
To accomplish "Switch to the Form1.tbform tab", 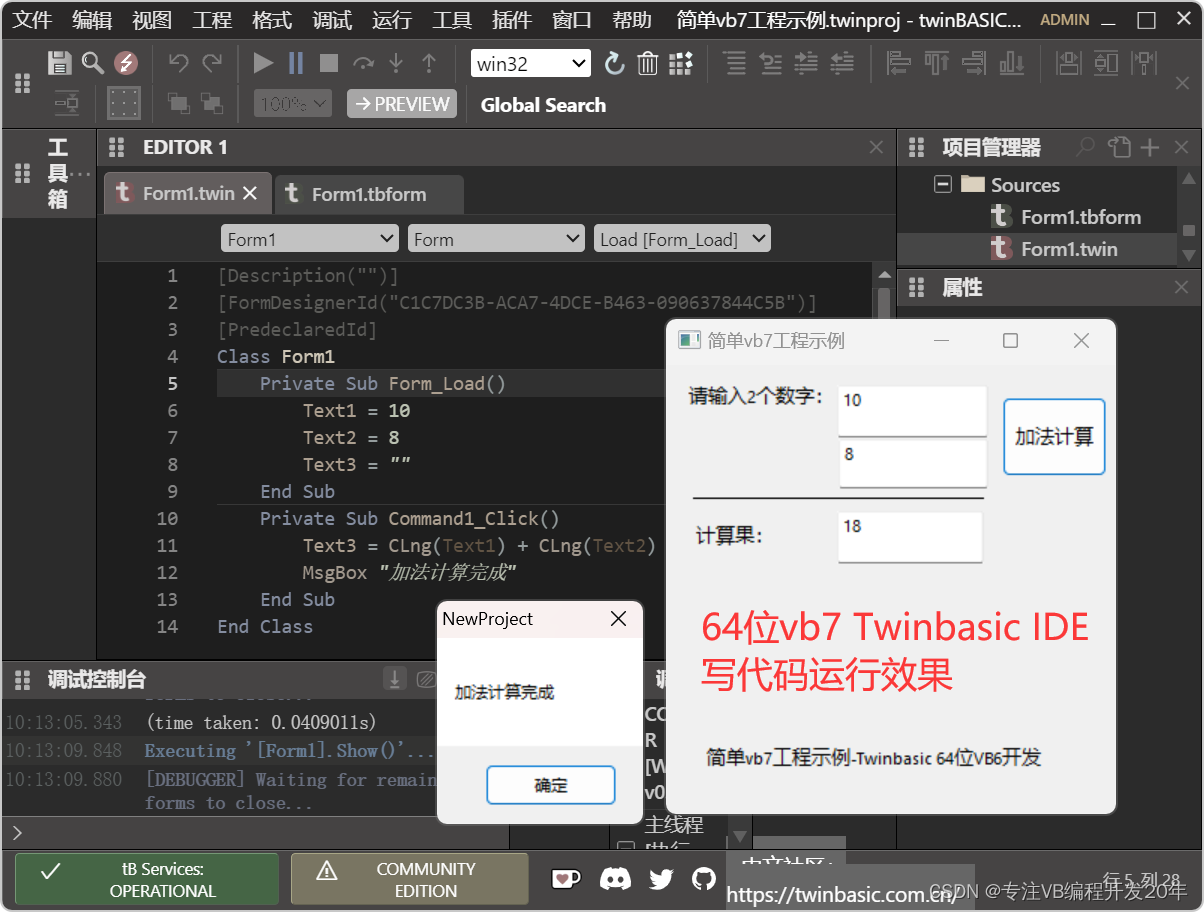I will click(x=369, y=194).
